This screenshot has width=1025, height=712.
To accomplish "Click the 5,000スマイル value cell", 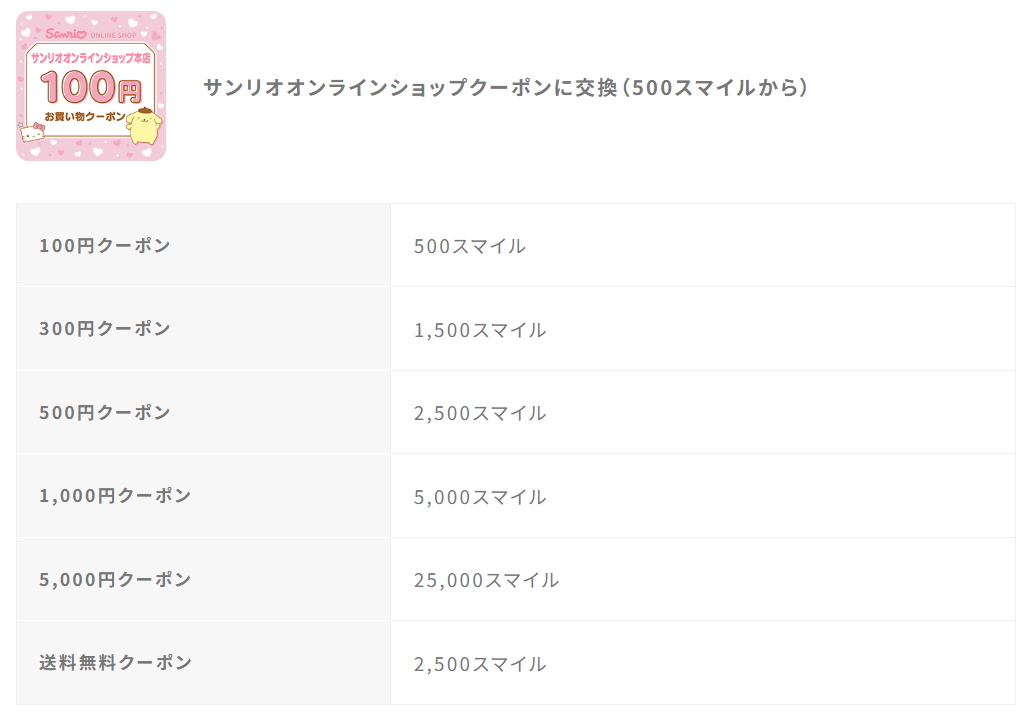I will click(703, 496).
